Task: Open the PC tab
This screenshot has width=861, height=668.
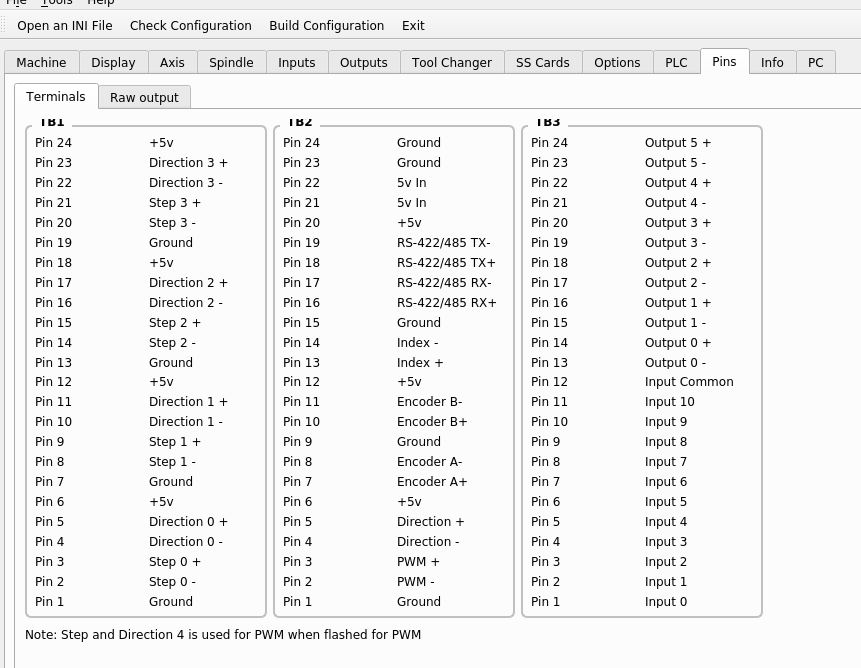Action: [815, 63]
